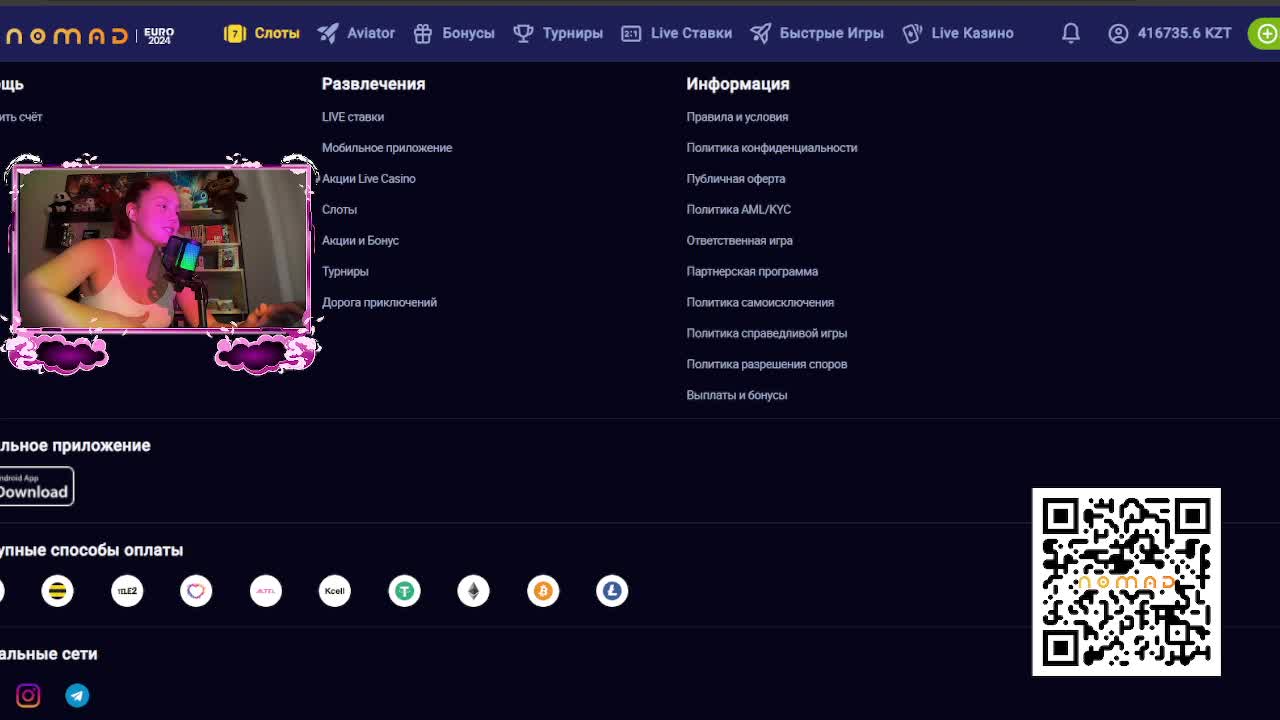Follow the Мобильное приложение link
Image resolution: width=1280 pixels, height=720 pixels.
click(387, 148)
